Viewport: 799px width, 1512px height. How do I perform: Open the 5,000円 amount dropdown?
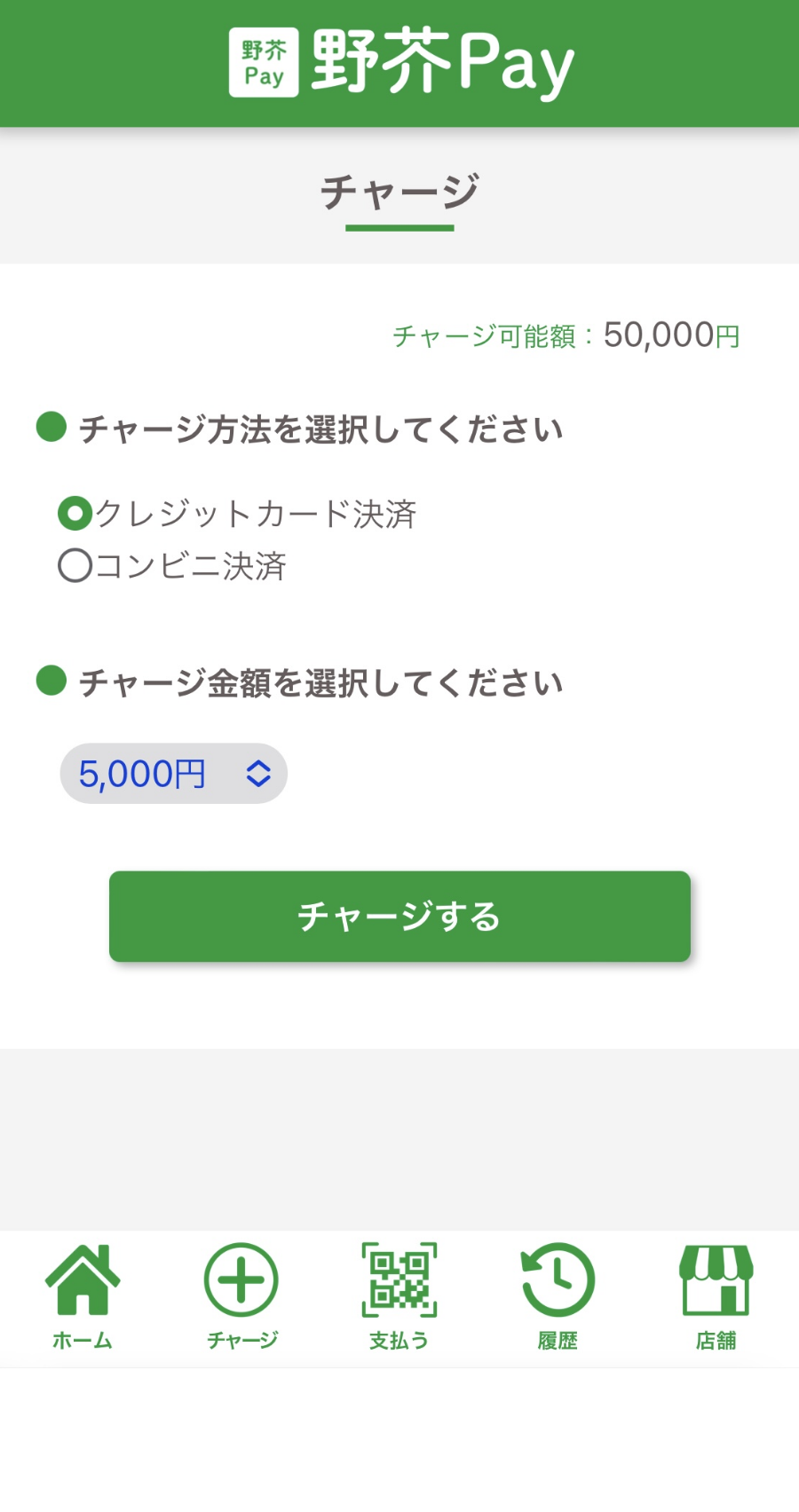point(173,774)
